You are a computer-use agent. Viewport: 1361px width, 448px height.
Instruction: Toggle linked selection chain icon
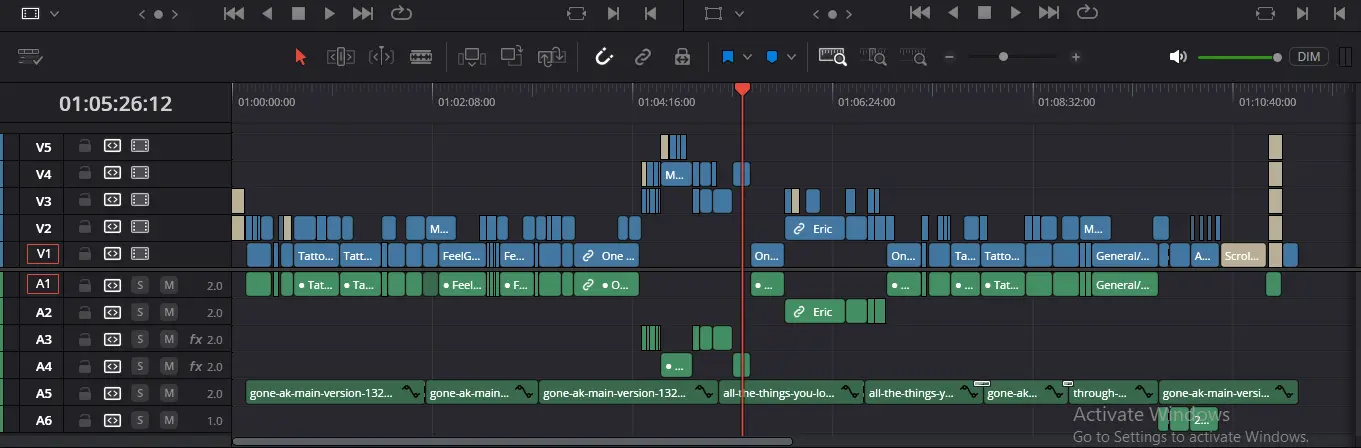pos(643,57)
